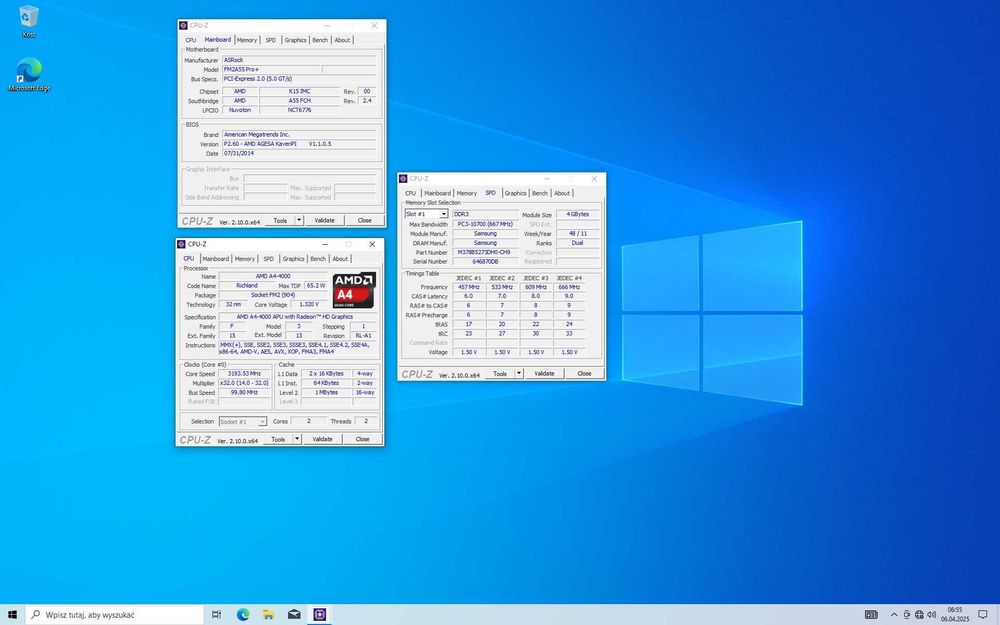Open the Mail app on the taskbar
Screen dimensions: 1000x625
click(294, 615)
